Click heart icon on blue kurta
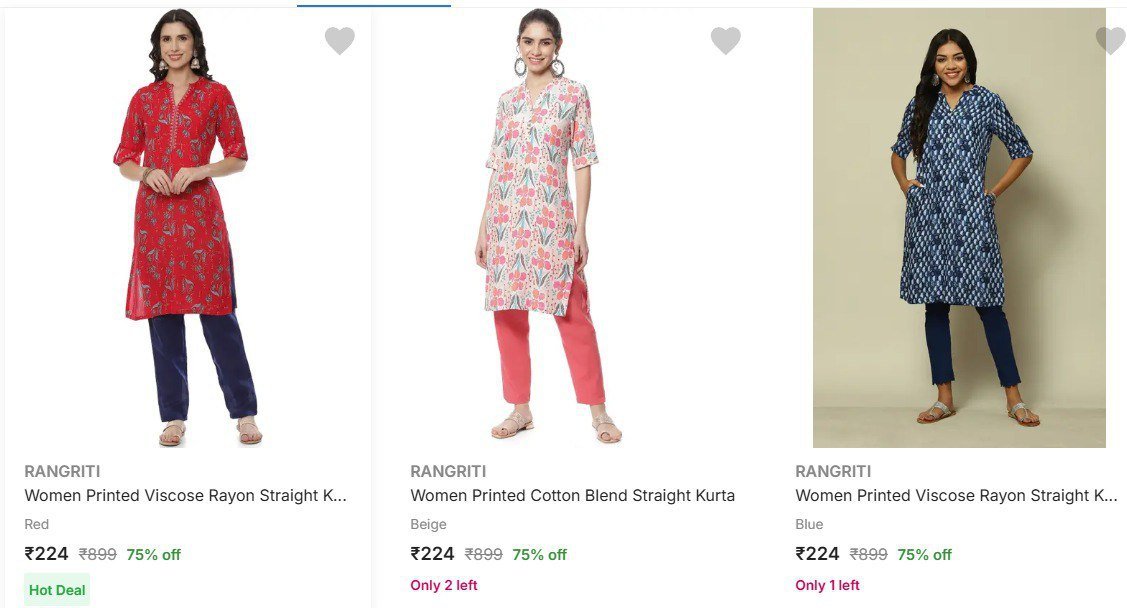This screenshot has width=1127, height=608. tap(1110, 41)
